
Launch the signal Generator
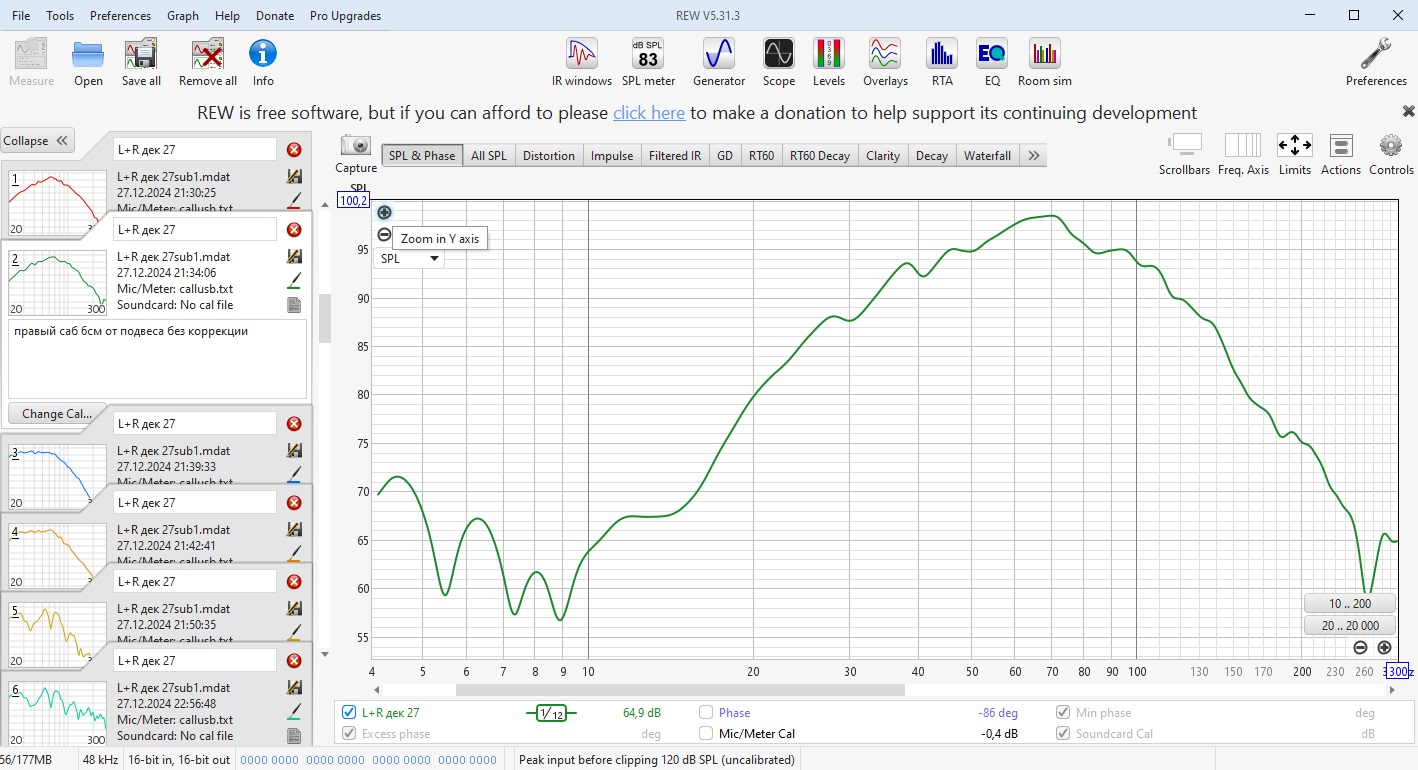click(x=718, y=62)
